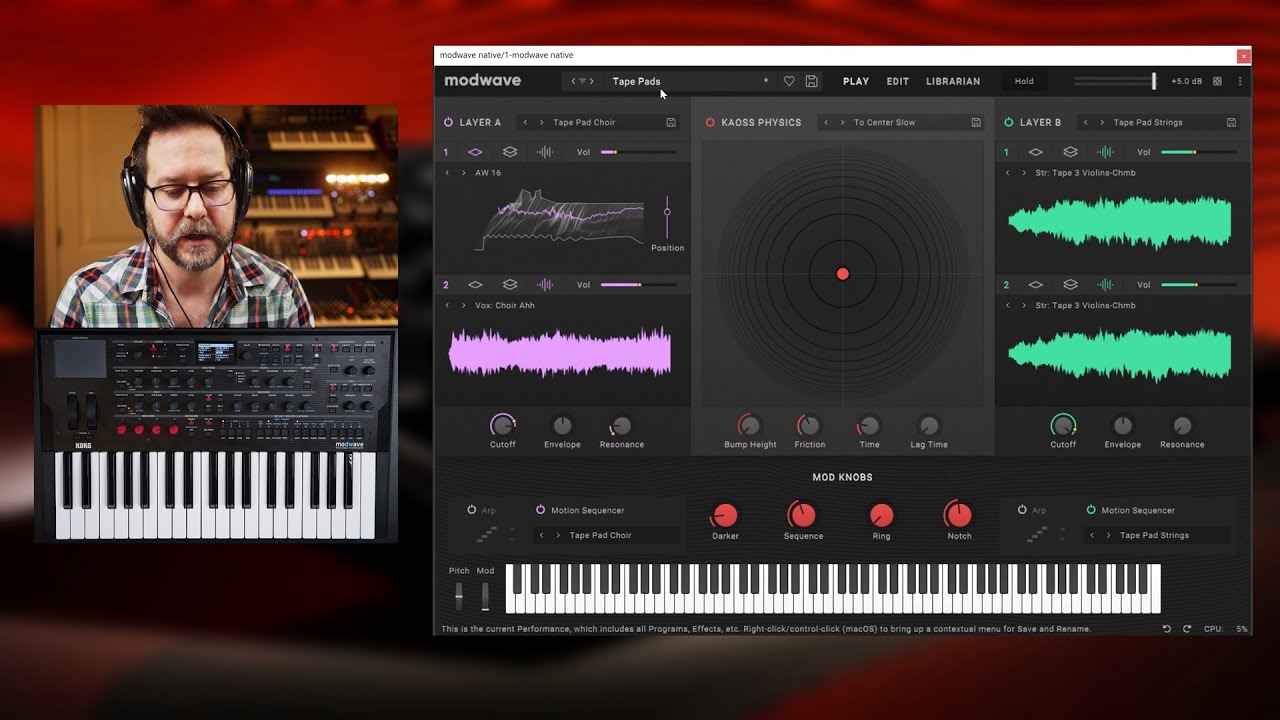This screenshot has height=720, width=1280.
Task: Save Layer B program Tape Pad Strings
Action: pos(1231,122)
